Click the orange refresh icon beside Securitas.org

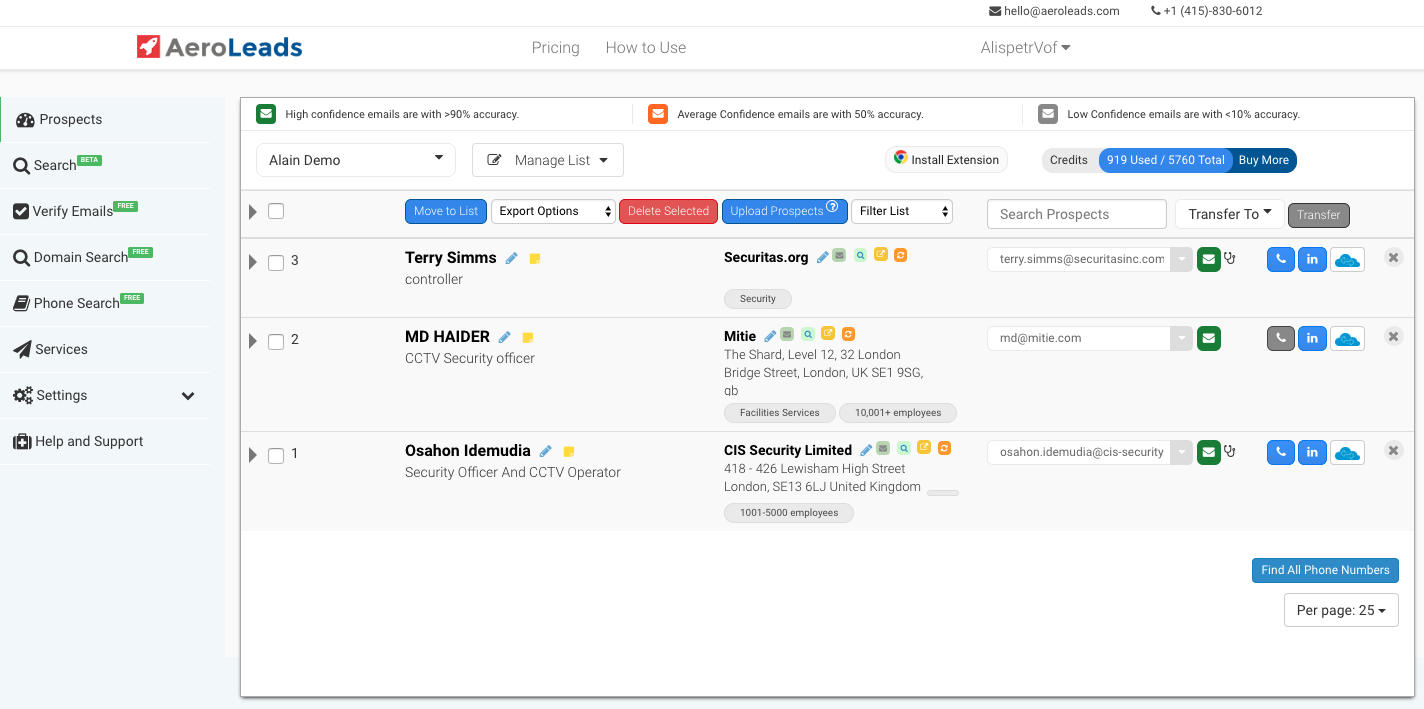900,255
